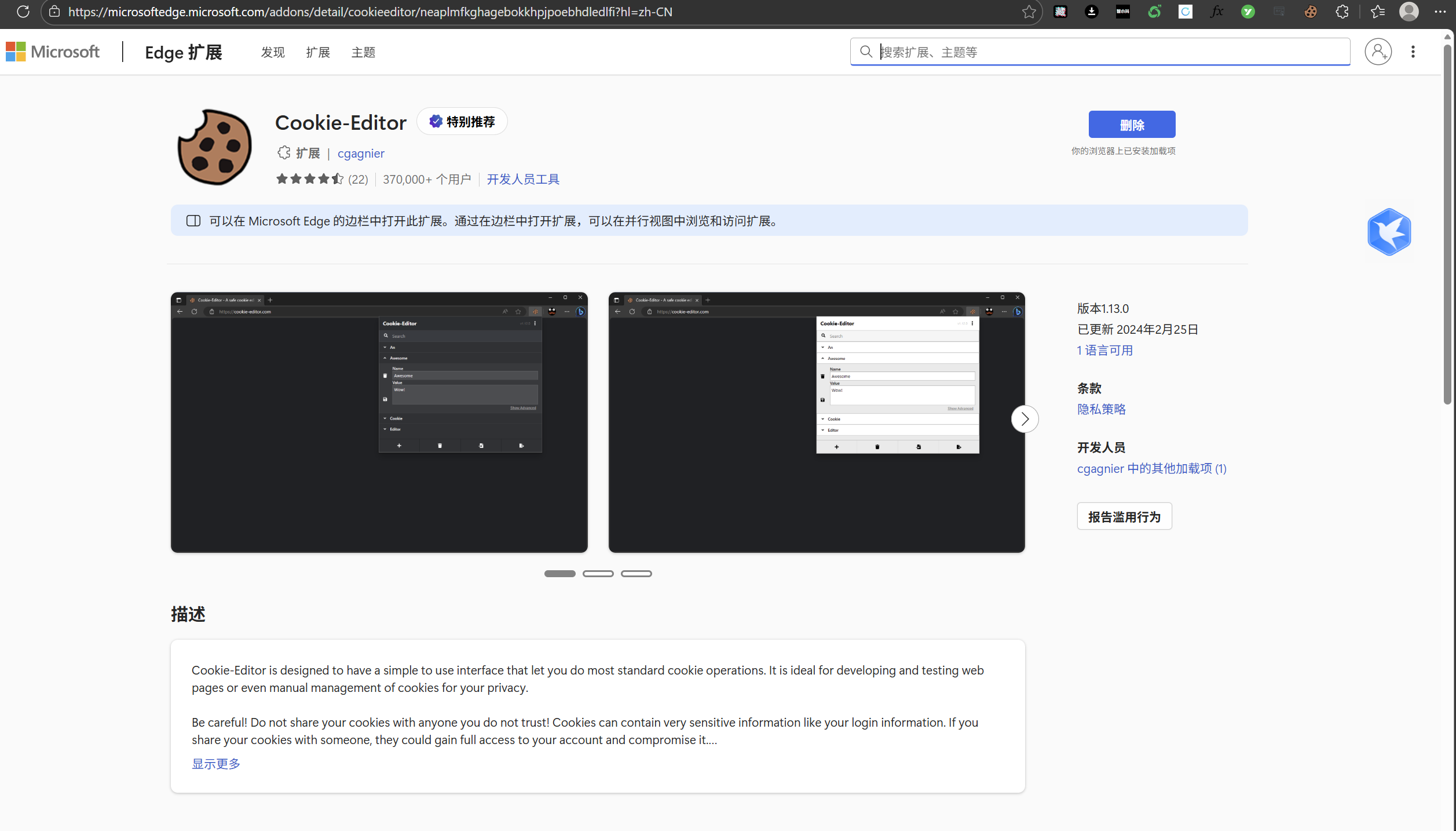This screenshot has width=1456, height=831.
Task: Open 'cgagnier 中的其他加载项 (1)' link
Action: pos(1151,469)
